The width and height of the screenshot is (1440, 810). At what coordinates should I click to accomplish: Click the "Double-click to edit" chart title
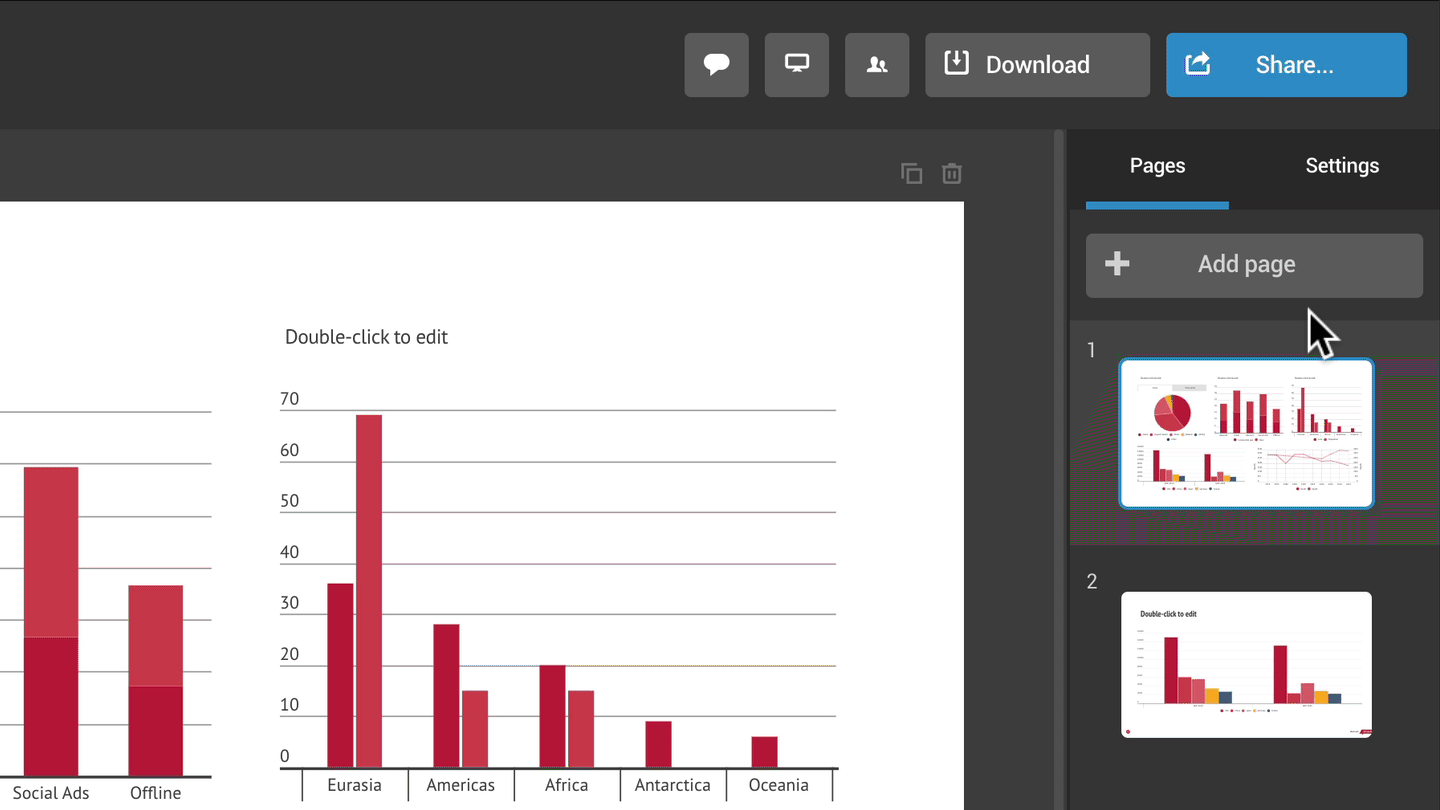tap(366, 337)
